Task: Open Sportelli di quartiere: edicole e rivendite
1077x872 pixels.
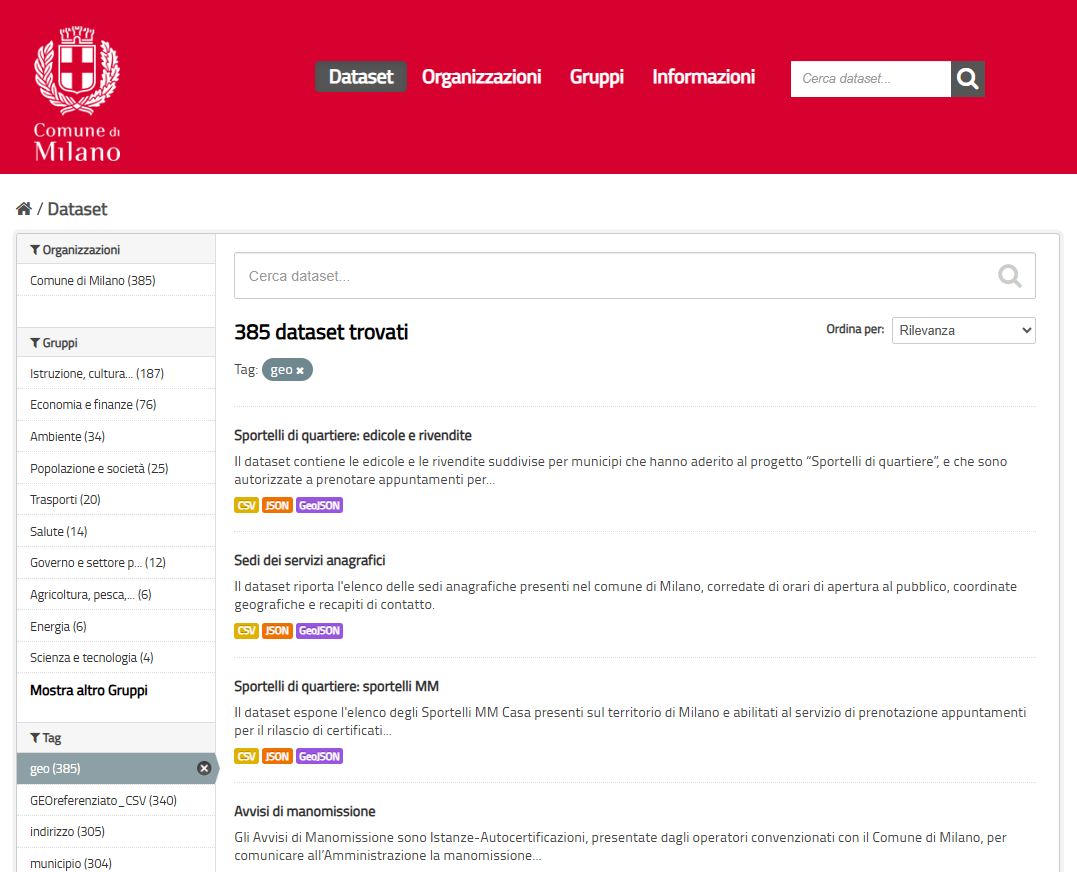Action: point(352,436)
